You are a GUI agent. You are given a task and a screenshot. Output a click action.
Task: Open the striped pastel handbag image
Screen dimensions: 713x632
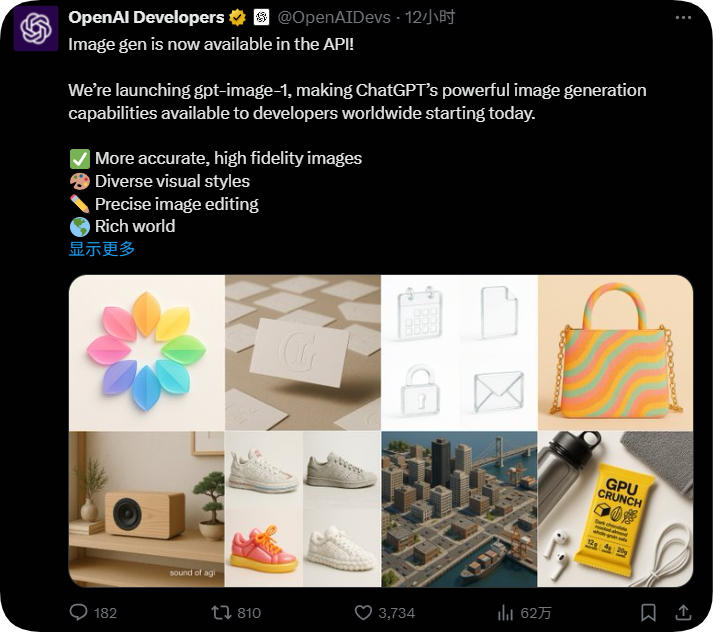(x=615, y=352)
